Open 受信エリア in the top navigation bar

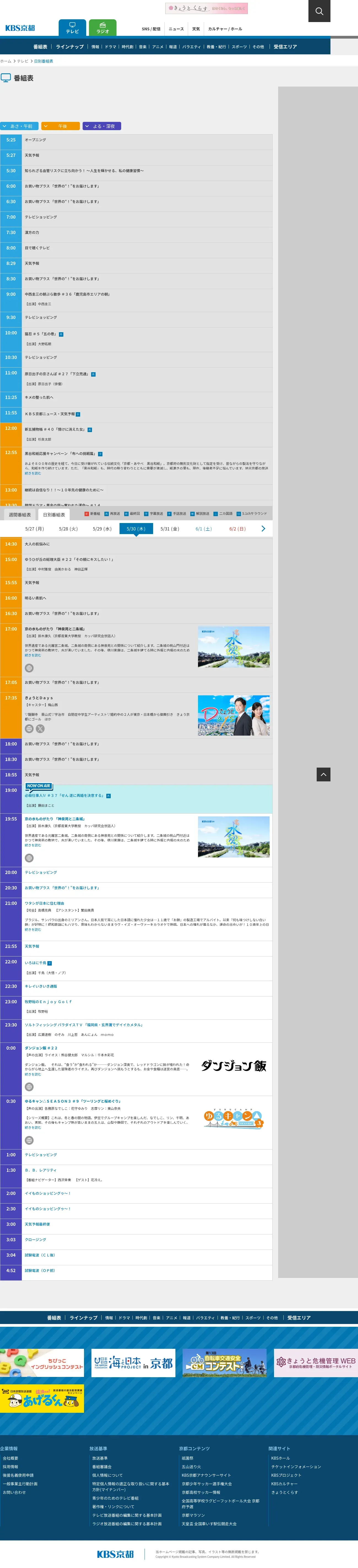285,47
